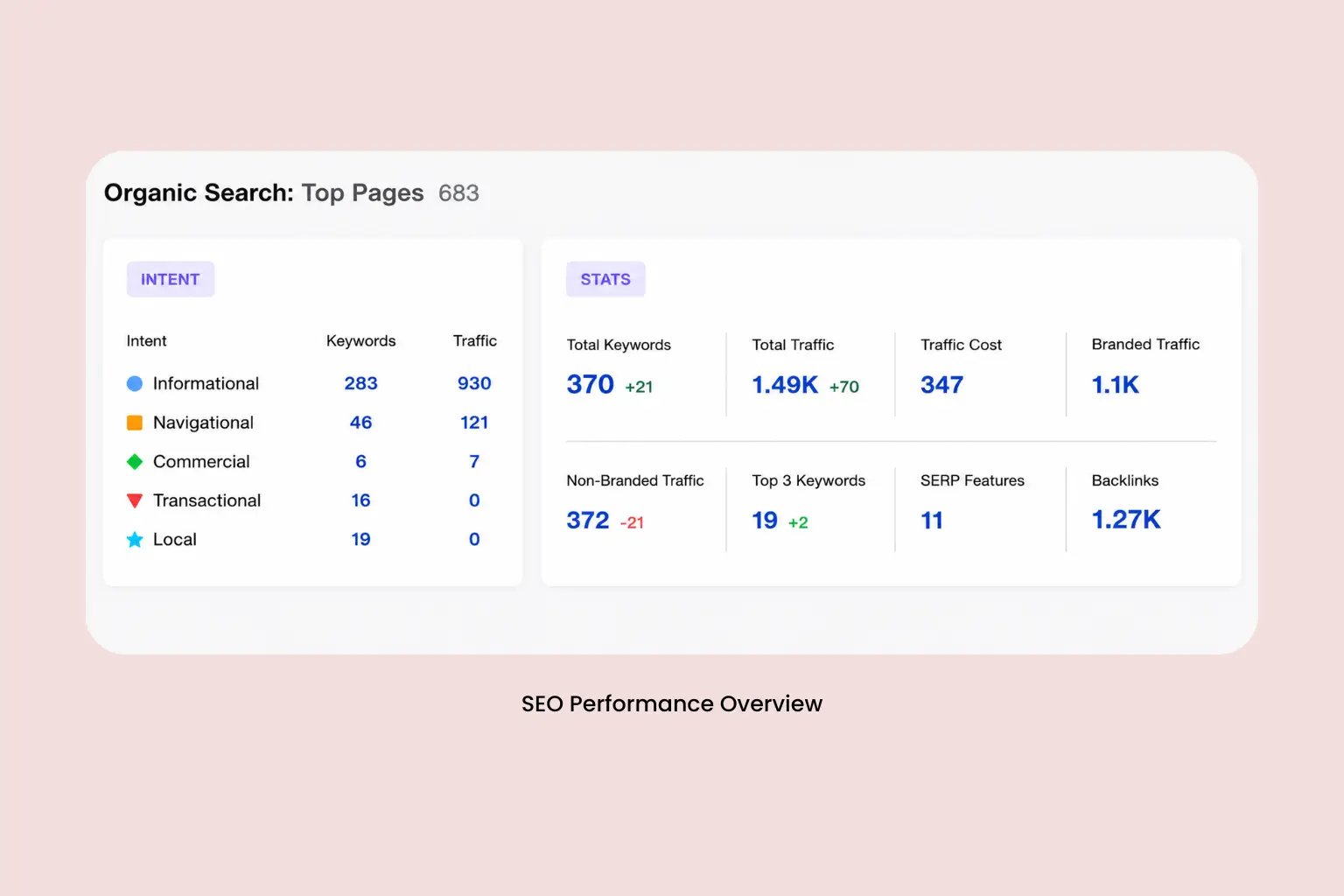
Task: Select the Informational intent label
Action: (206, 383)
